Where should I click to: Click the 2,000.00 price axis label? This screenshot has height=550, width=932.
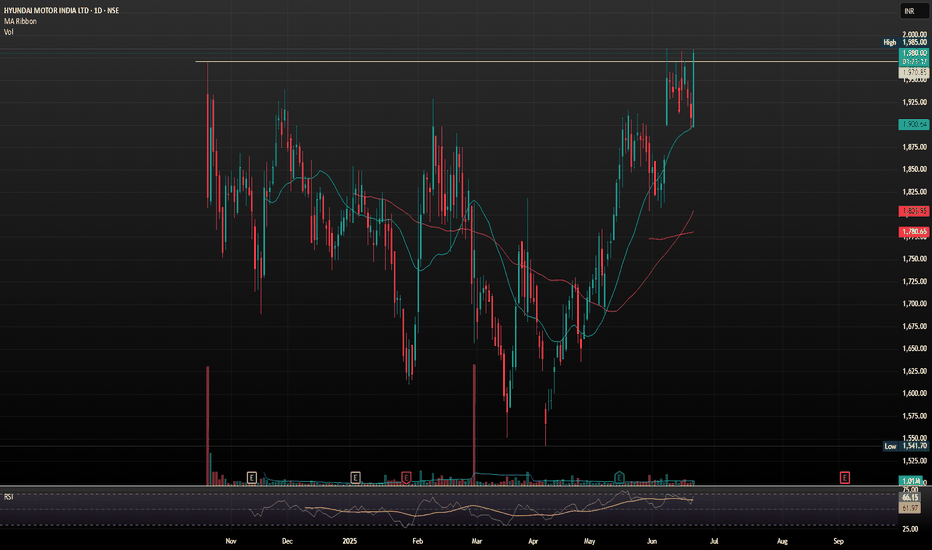tap(915, 34)
